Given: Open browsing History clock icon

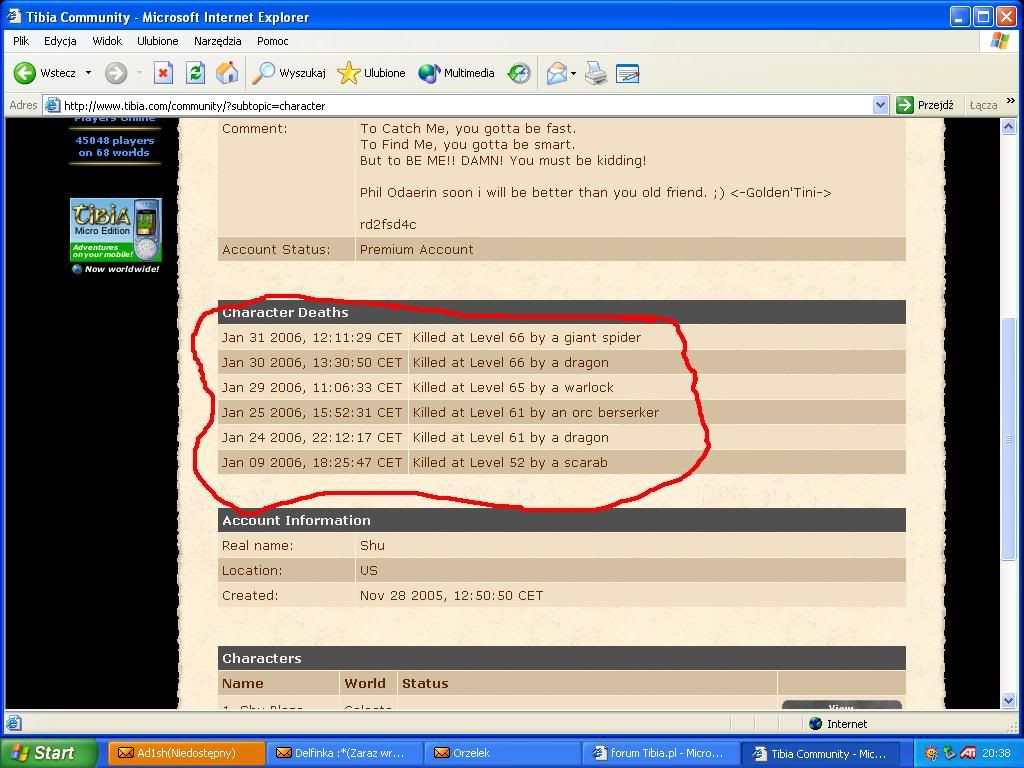Looking at the screenshot, I should pos(519,72).
